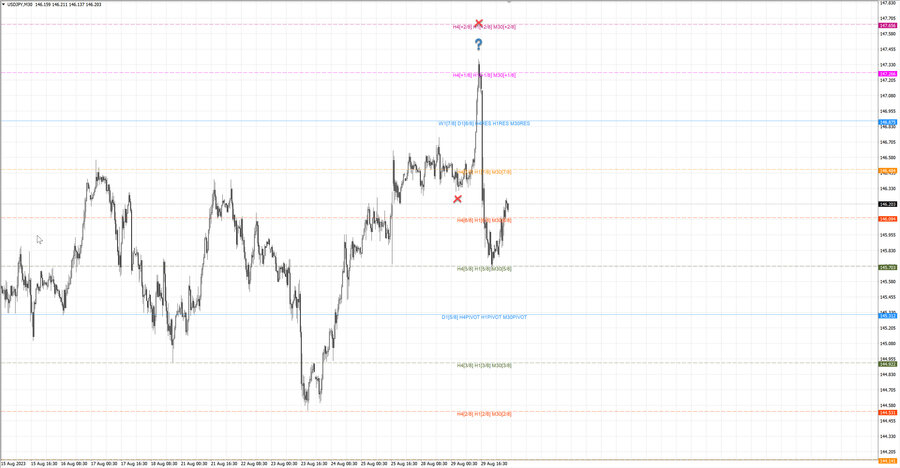
Task: Click the 15 Aug 2023 date on the time axis
Action: coord(13,464)
